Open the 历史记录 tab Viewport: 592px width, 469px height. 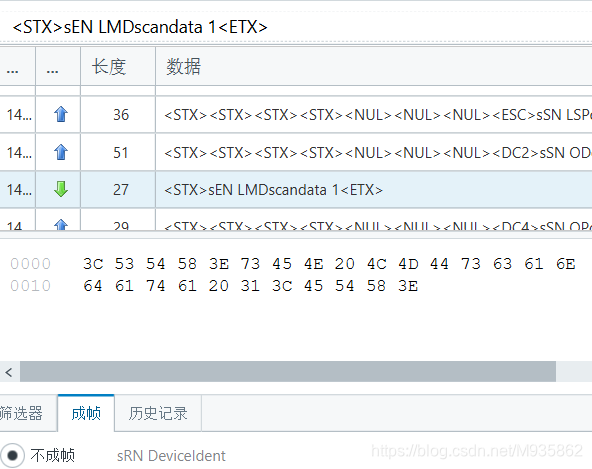click(x=158, y=413)
